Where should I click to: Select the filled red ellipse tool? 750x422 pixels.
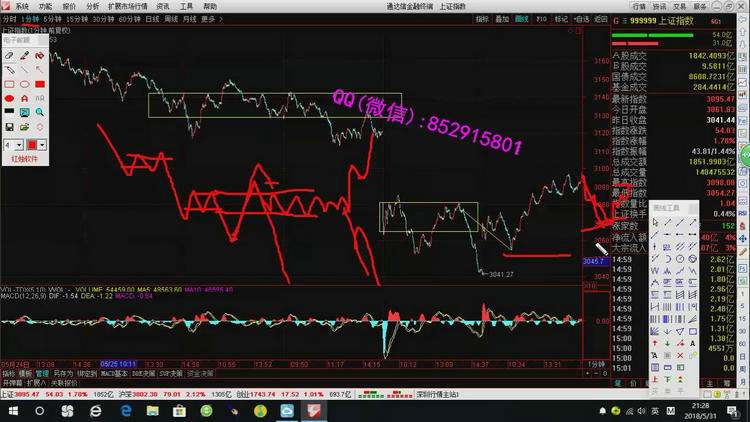pos(10,99)
